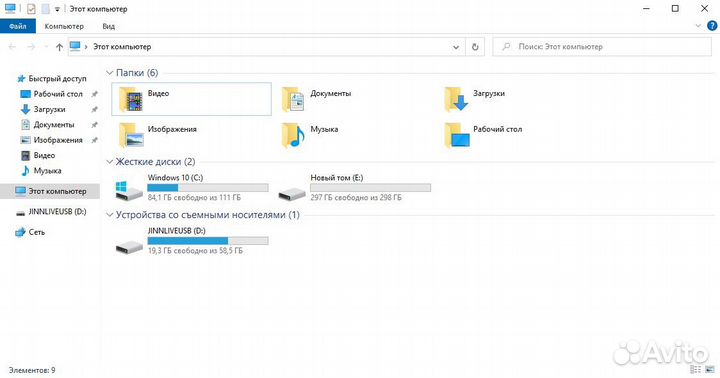The image size is (720, 378).
Task: Switch to details view icon in status bar
Action: [695, 370]
